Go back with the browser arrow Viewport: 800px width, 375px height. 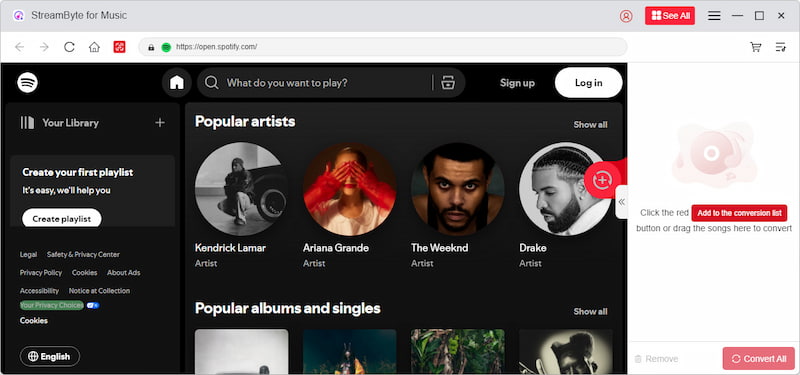click(x=19, y=47)
